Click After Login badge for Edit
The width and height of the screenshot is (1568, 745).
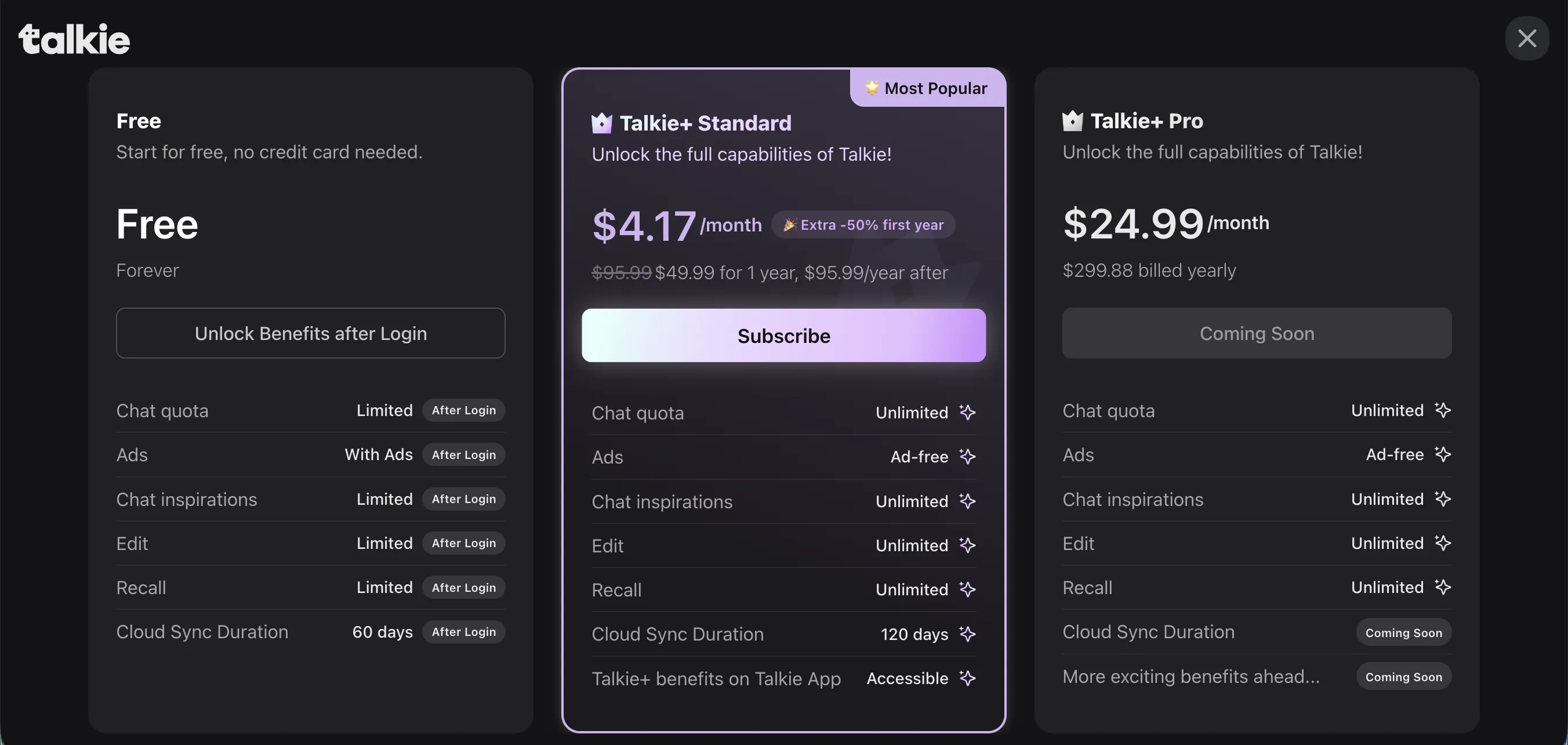coord(464,543)
